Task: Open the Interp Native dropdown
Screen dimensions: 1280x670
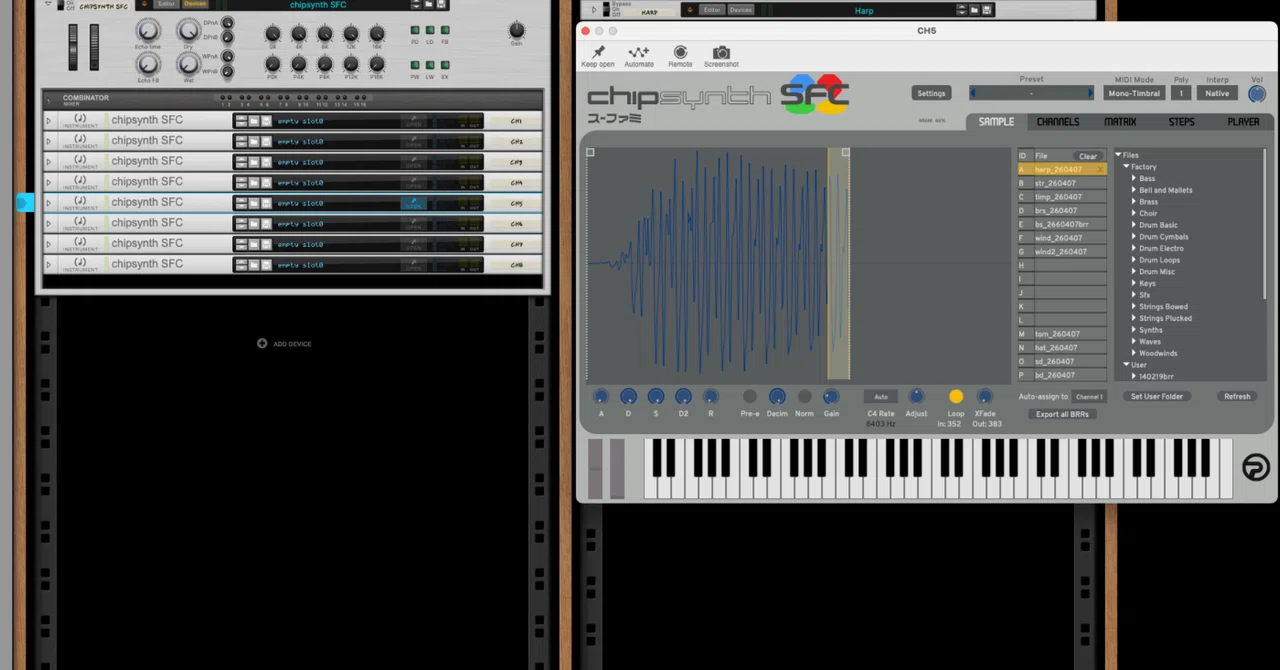Action: pos(1217,93)
